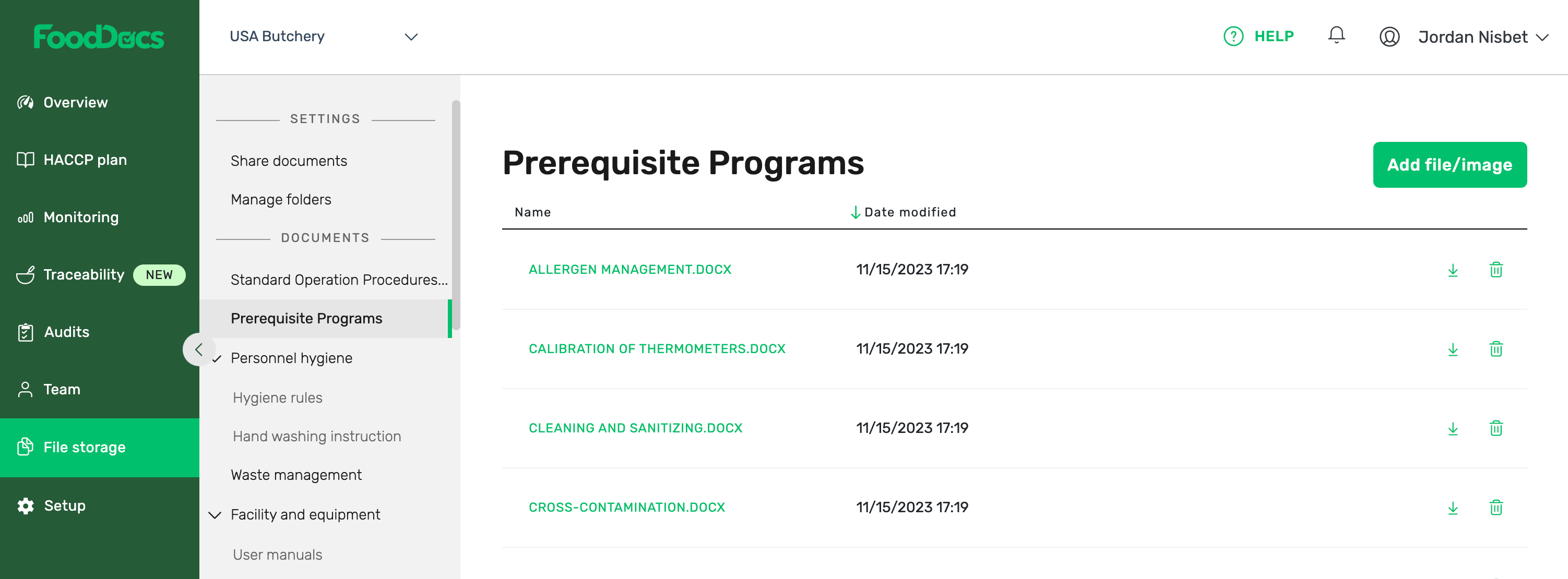Select the Hand washing instruction folder

click(x=316, y=436)
